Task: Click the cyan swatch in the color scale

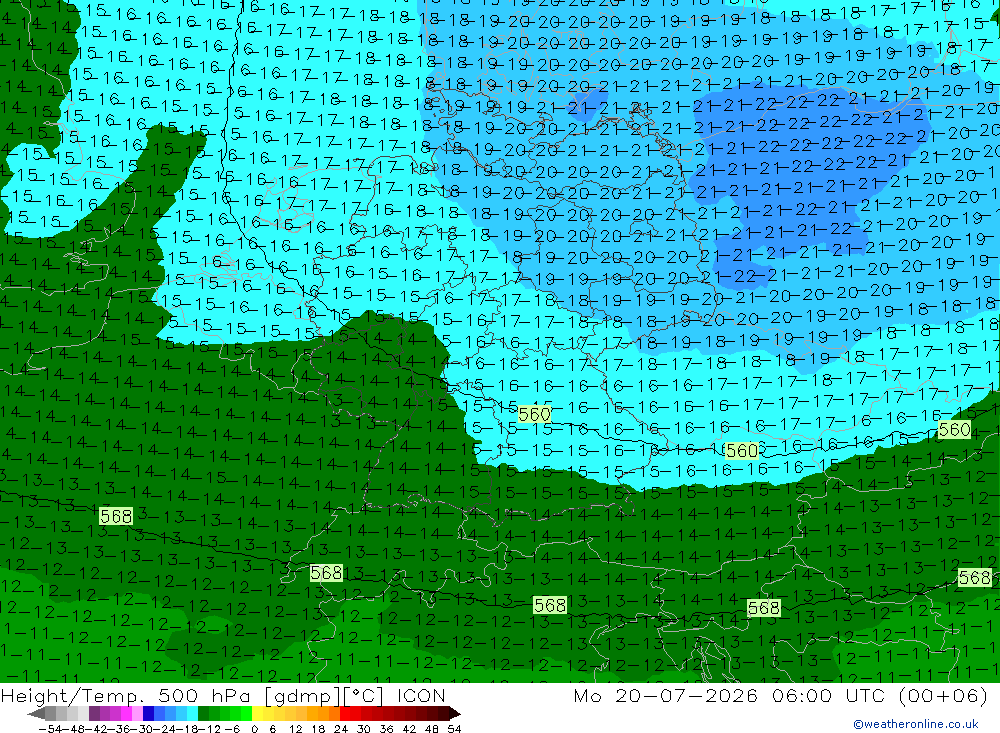Action: (192, 713)
